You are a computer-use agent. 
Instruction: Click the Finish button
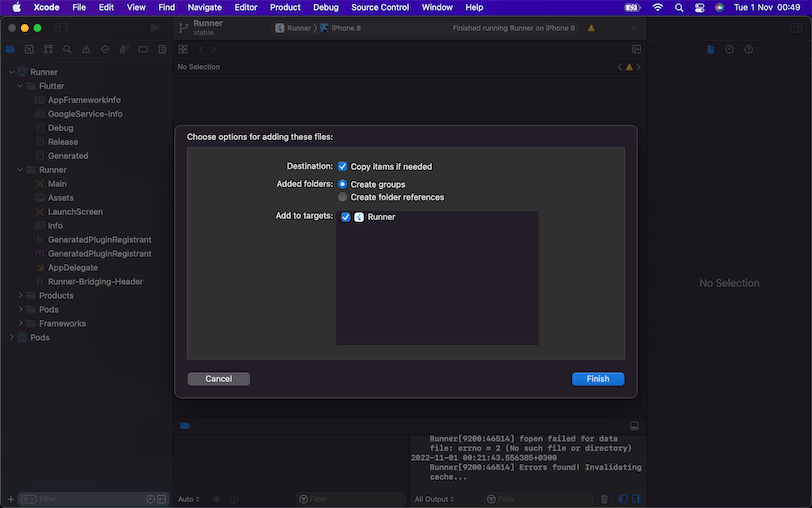pyautogui.click(x=598, y=379)
